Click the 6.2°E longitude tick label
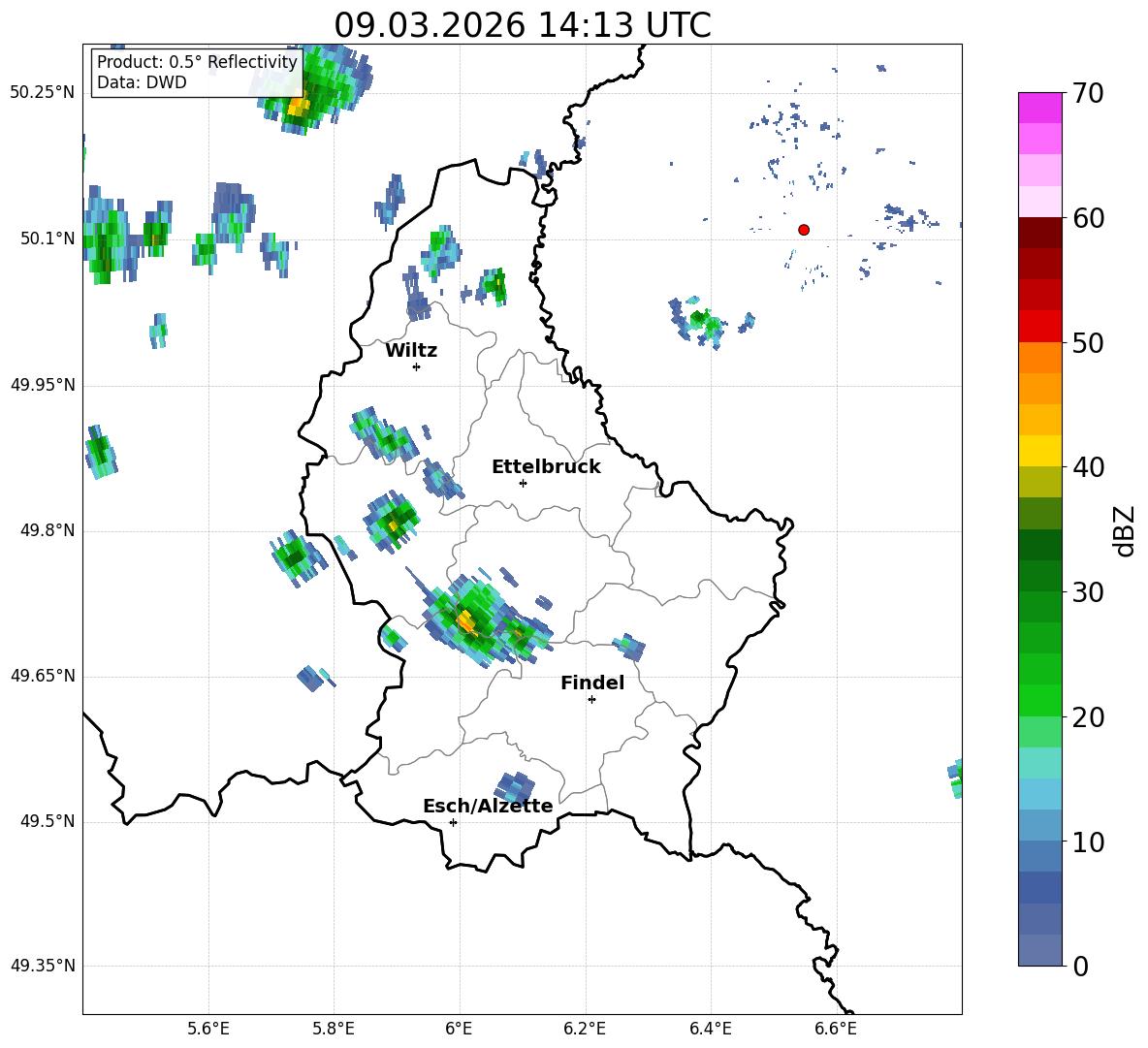Screen dimensions: 1148x1048 click(586, 1029)
